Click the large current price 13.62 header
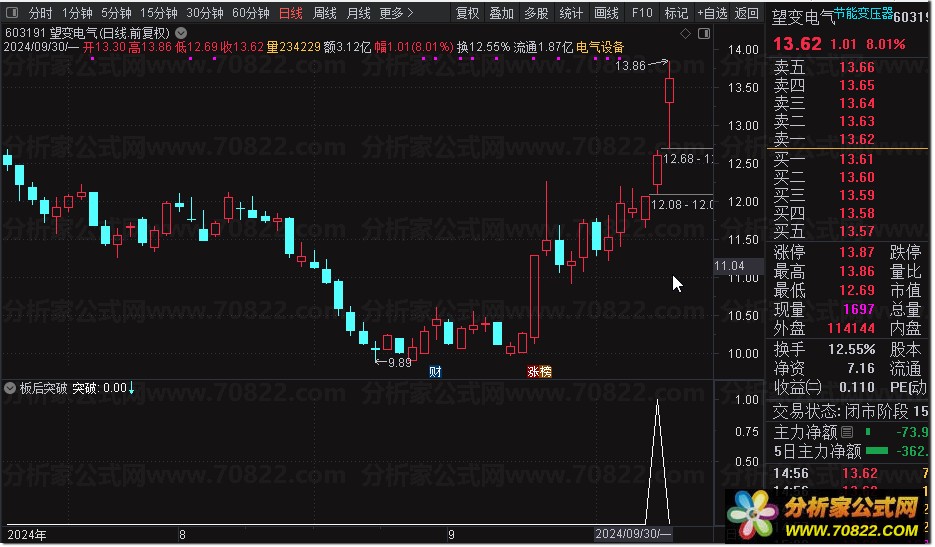Screen dimensions: 935x547 pos(797,44)
